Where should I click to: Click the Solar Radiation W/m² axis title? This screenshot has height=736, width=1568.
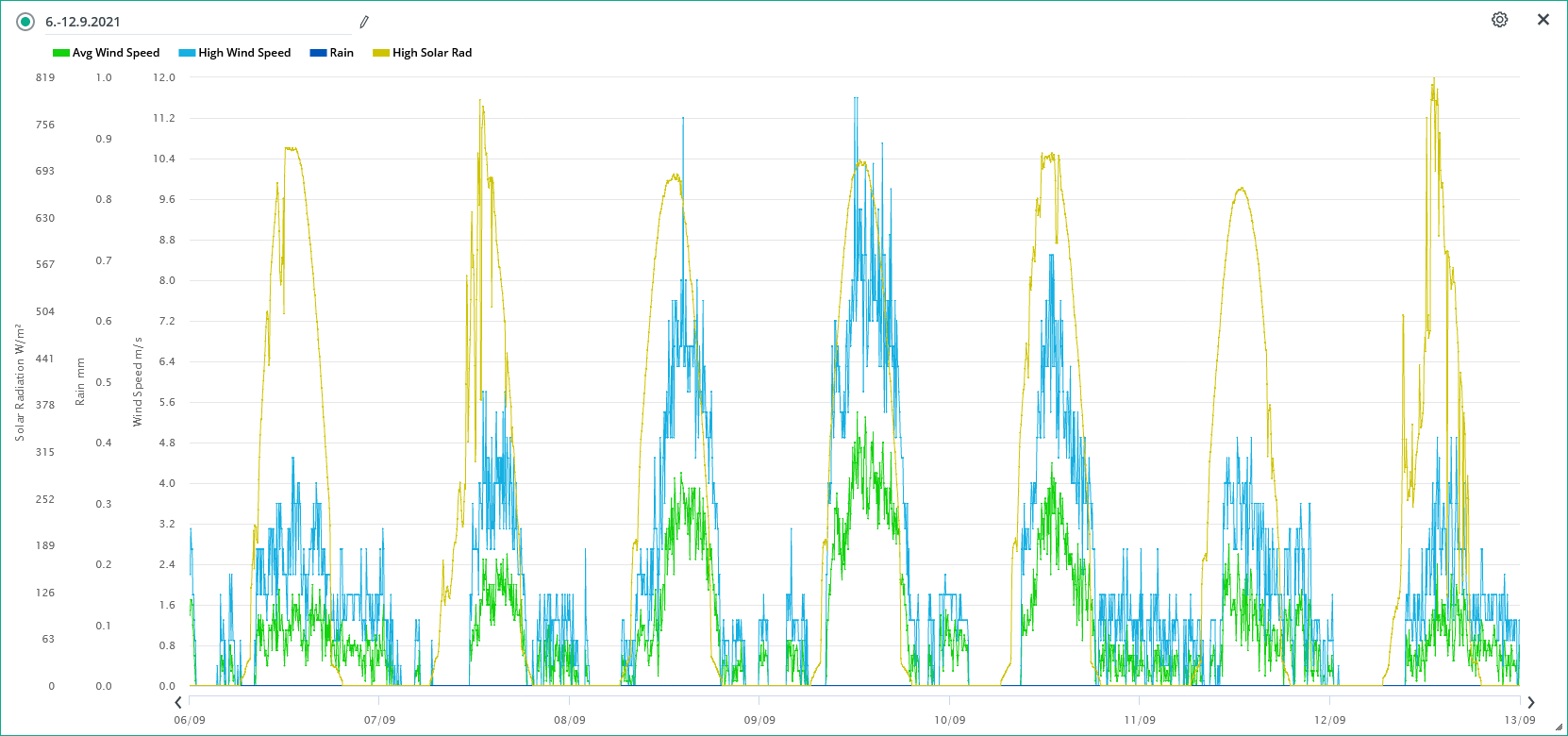pyautogui.click(x=19, y=382)
